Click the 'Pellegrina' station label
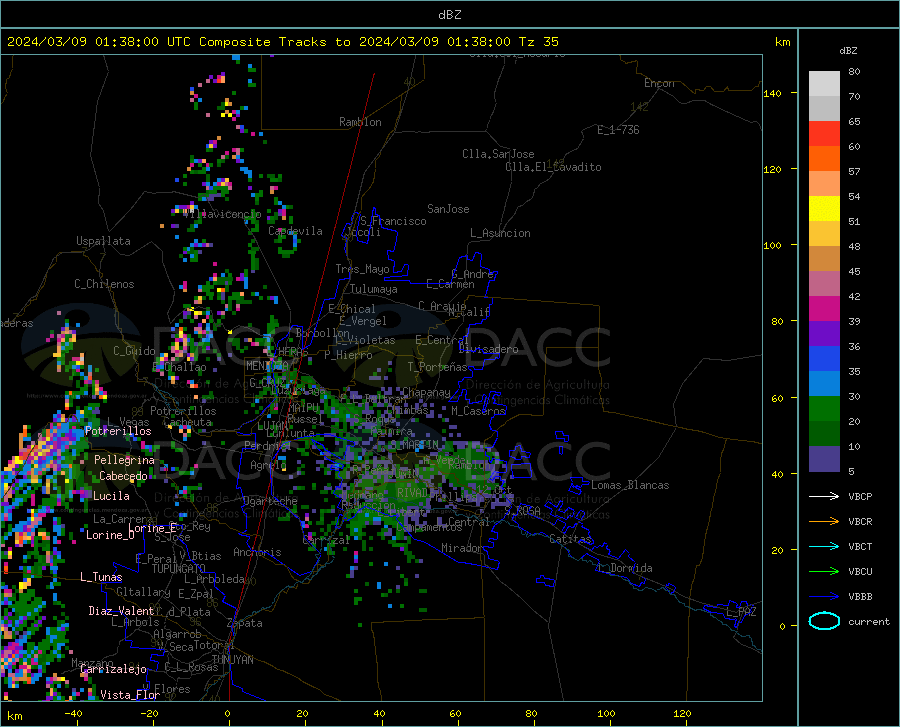 (124, 460)
